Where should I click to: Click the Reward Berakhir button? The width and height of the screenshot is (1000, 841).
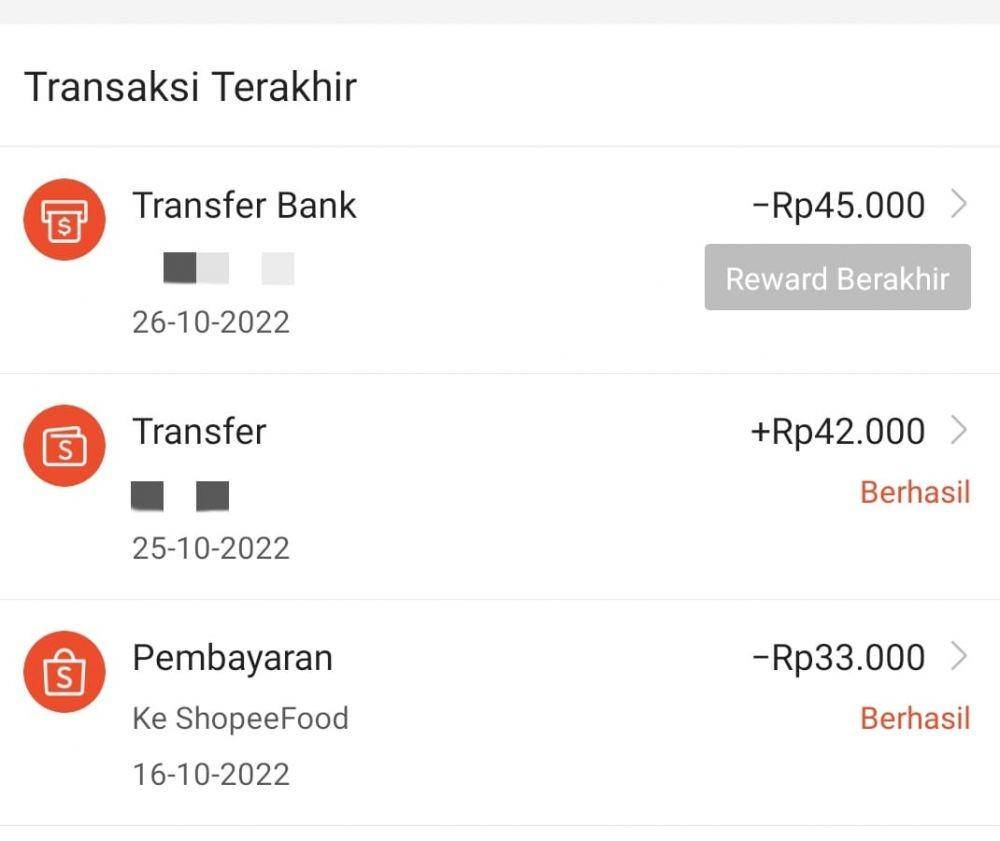[837, 277]
